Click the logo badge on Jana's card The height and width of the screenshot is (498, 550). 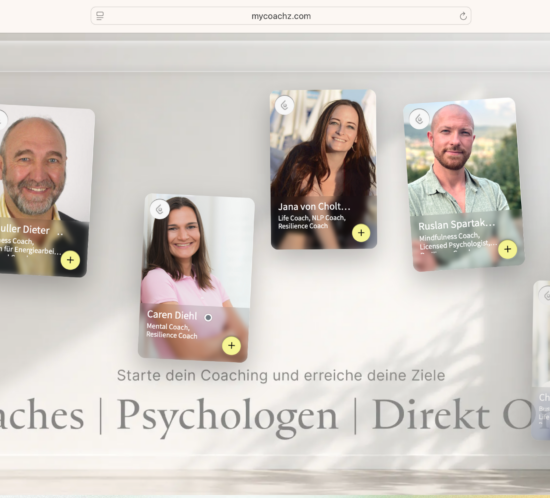[284, 105]
